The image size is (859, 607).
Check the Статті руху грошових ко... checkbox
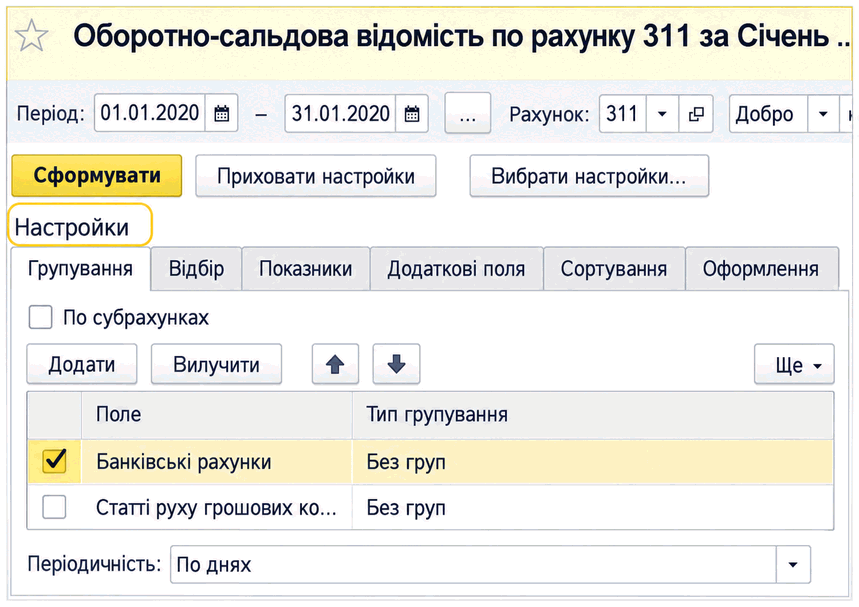54,507
